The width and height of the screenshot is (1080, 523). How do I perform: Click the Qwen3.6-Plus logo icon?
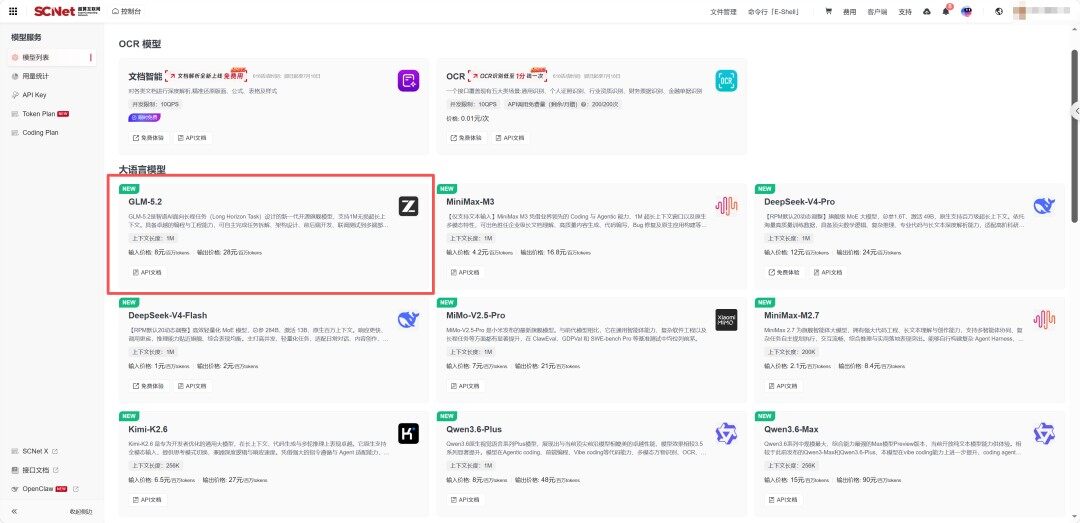point(726,433)
